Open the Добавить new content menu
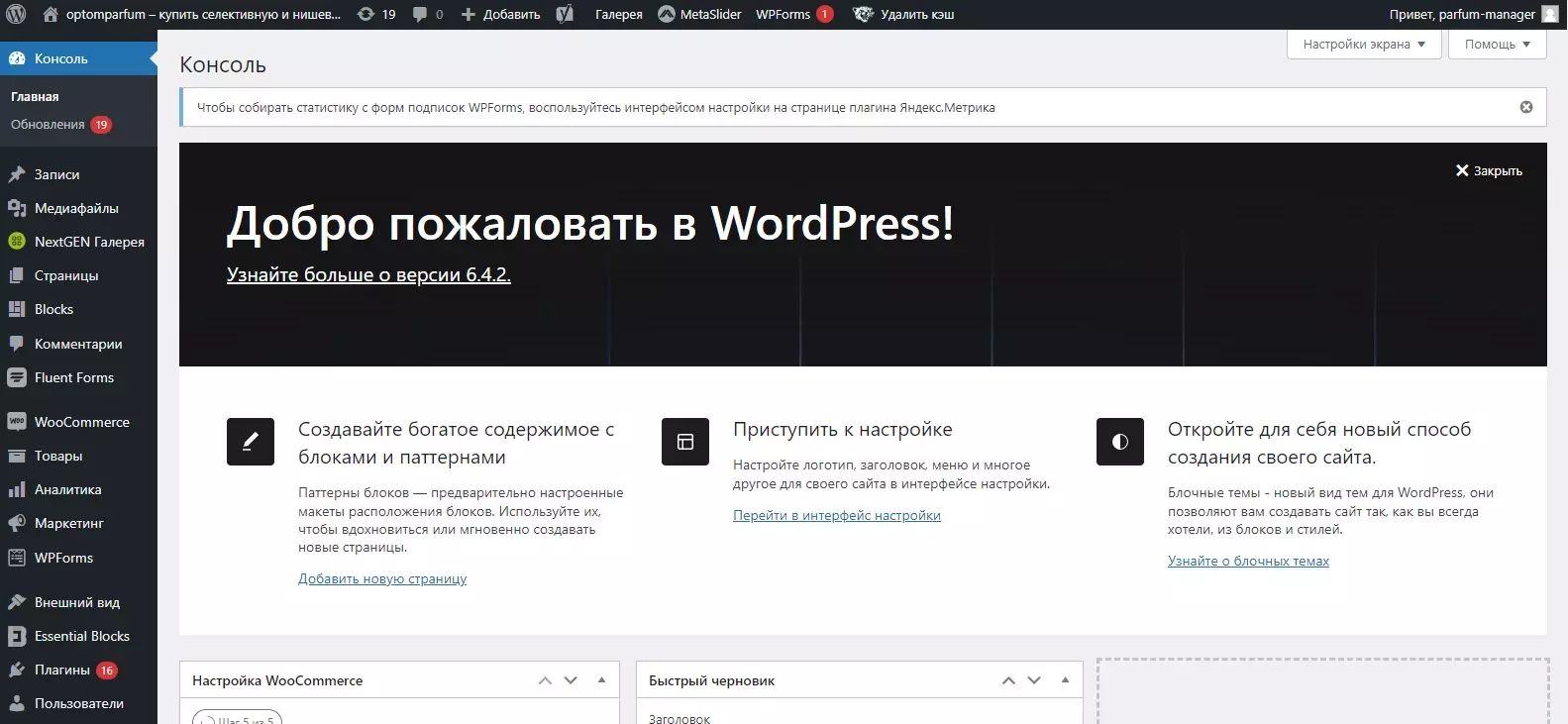 501,14
